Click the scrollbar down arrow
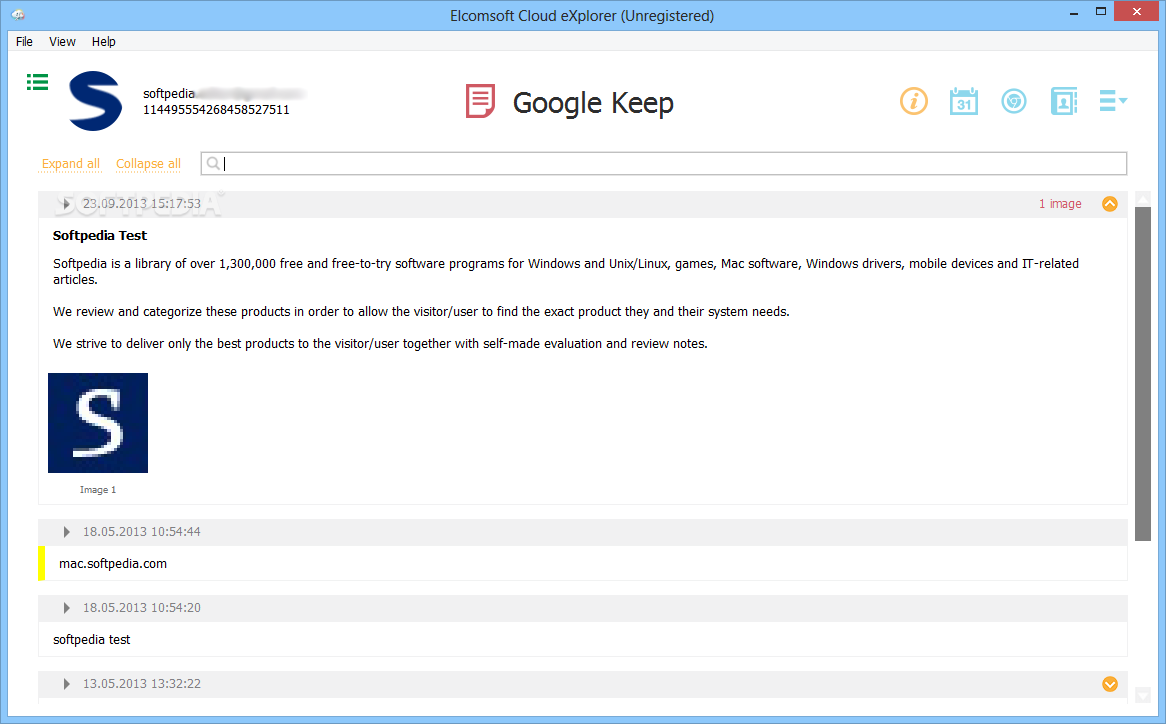Viewport: 1166px width, 724px height. pos(1143,695)
